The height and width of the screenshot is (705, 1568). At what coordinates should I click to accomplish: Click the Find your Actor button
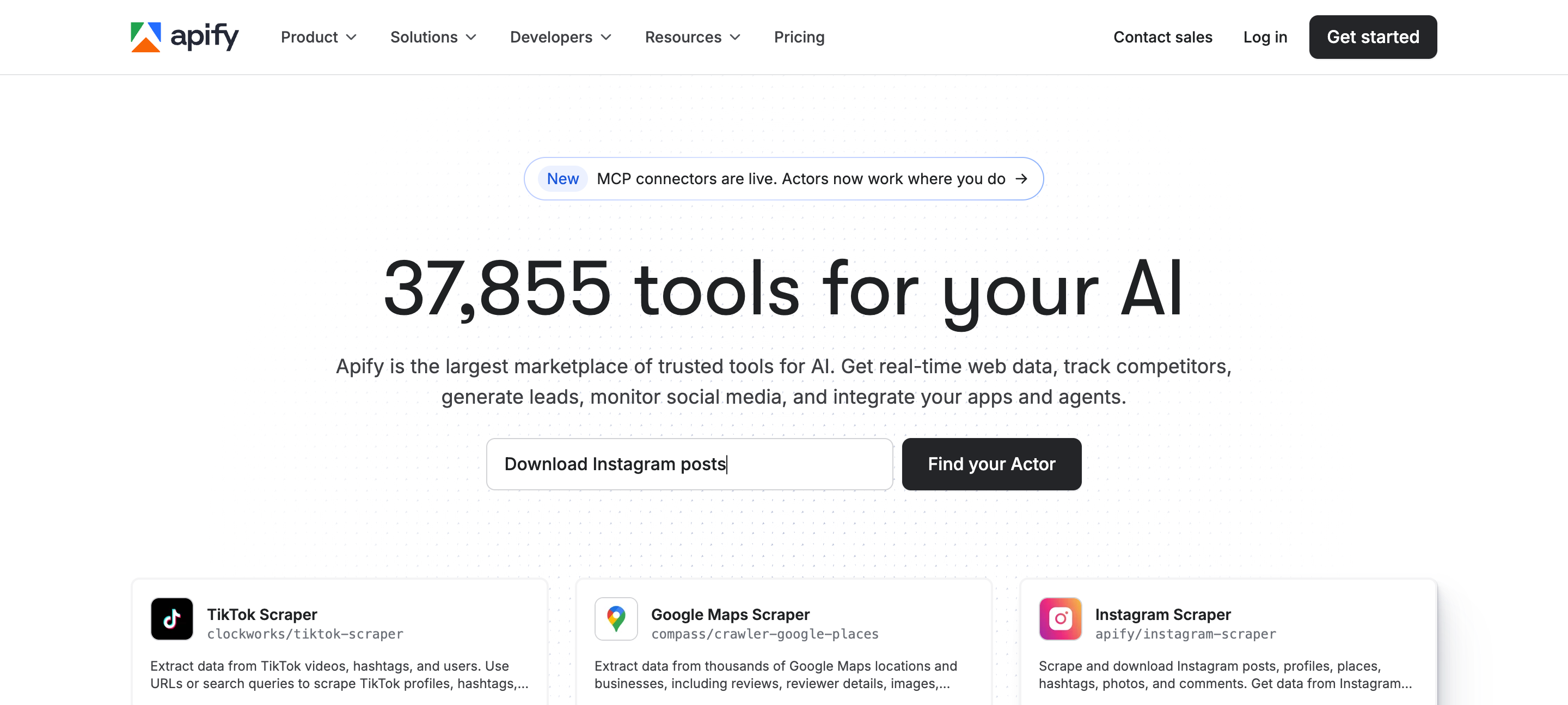click(991, 464)
